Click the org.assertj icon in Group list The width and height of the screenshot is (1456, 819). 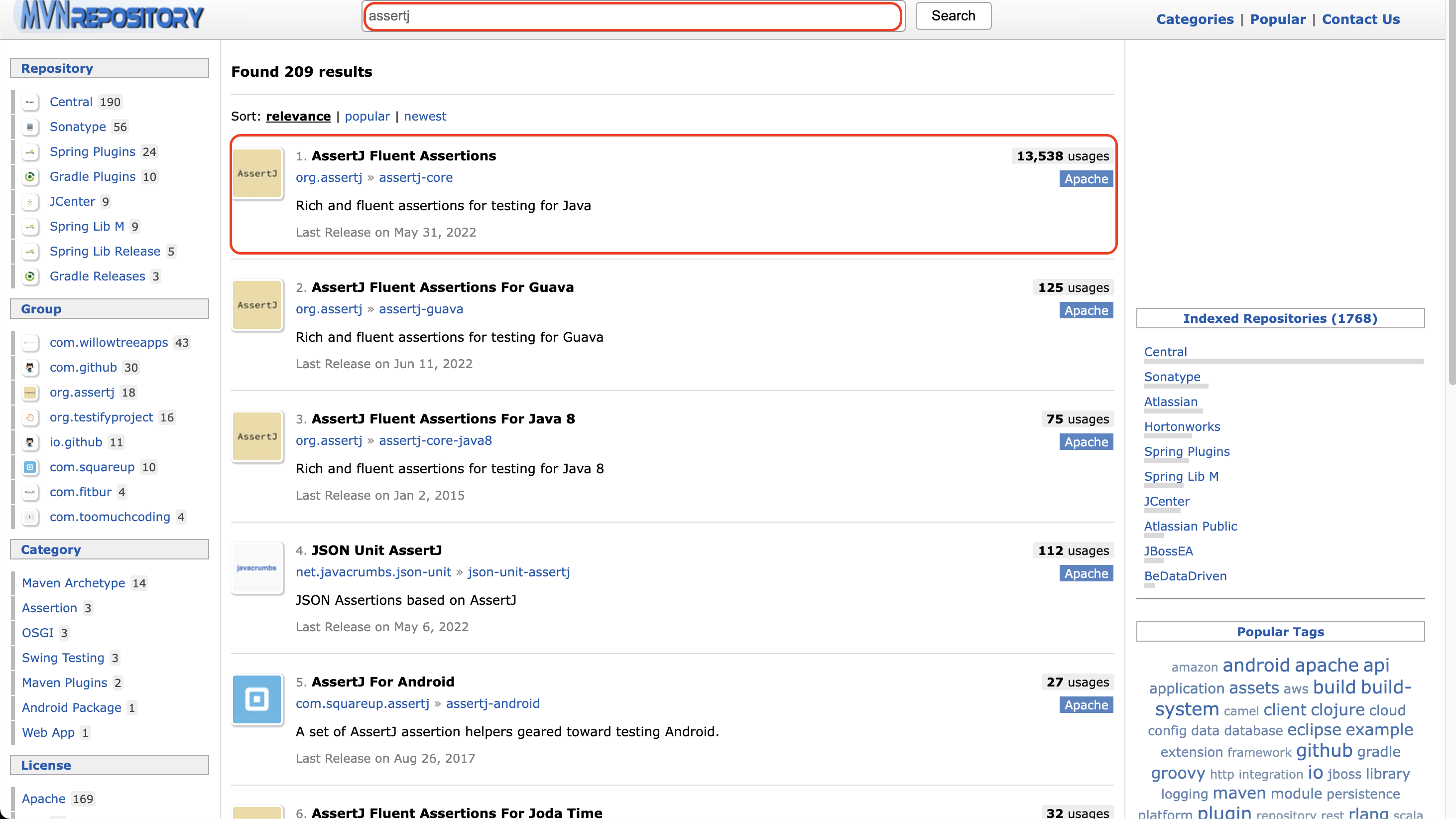point(30,393)
